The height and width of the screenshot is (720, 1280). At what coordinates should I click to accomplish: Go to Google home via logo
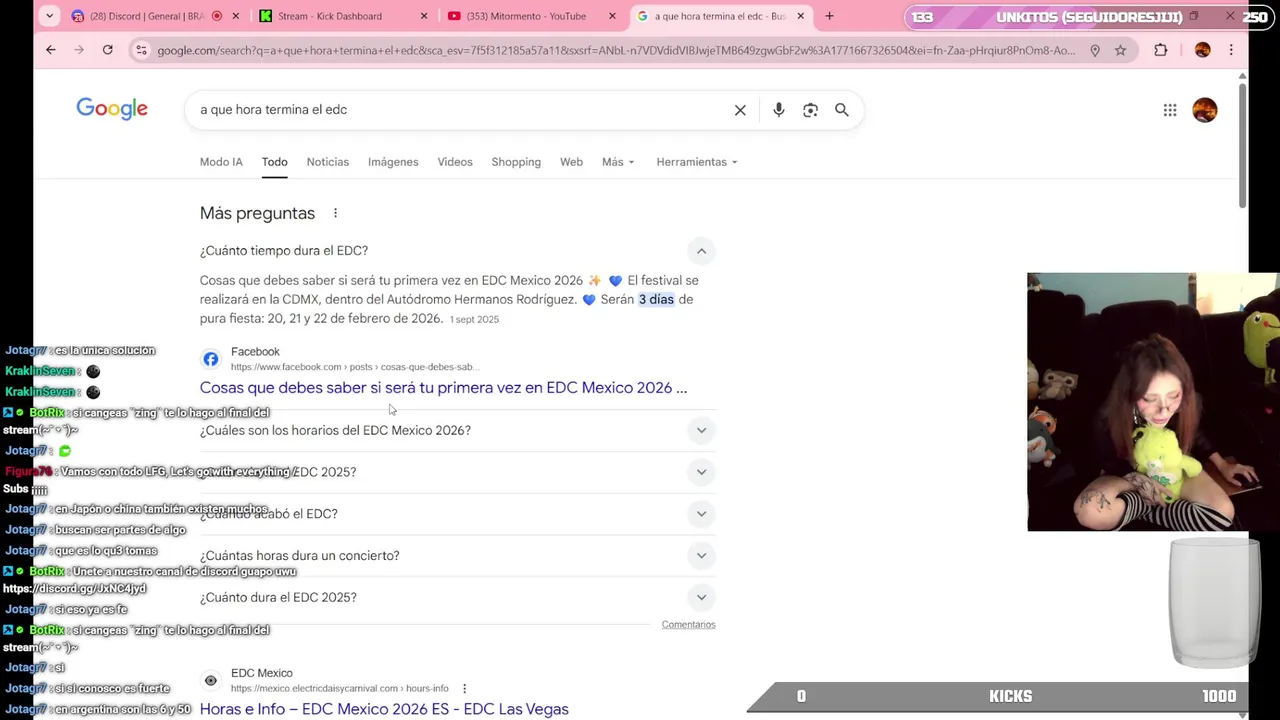[112, 109]
